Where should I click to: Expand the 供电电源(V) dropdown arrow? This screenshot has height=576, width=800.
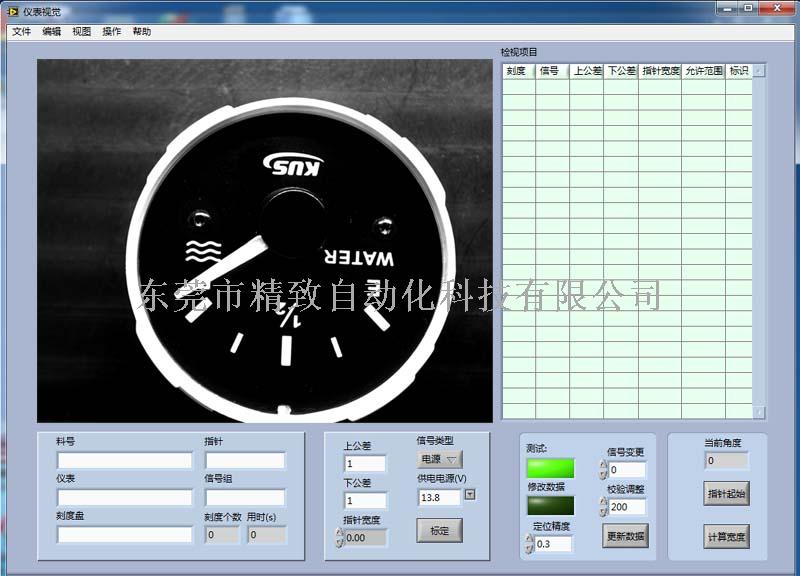tap(470, 494)
